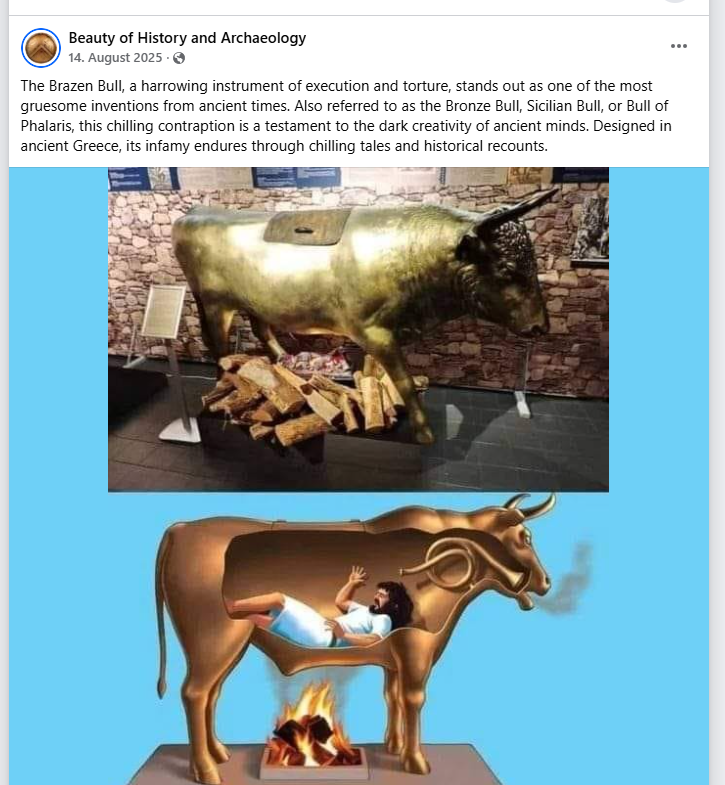Click the illustrated bull's curved horns
The width and height of the screenshot is (725, 785).
(x=531, y=506)
